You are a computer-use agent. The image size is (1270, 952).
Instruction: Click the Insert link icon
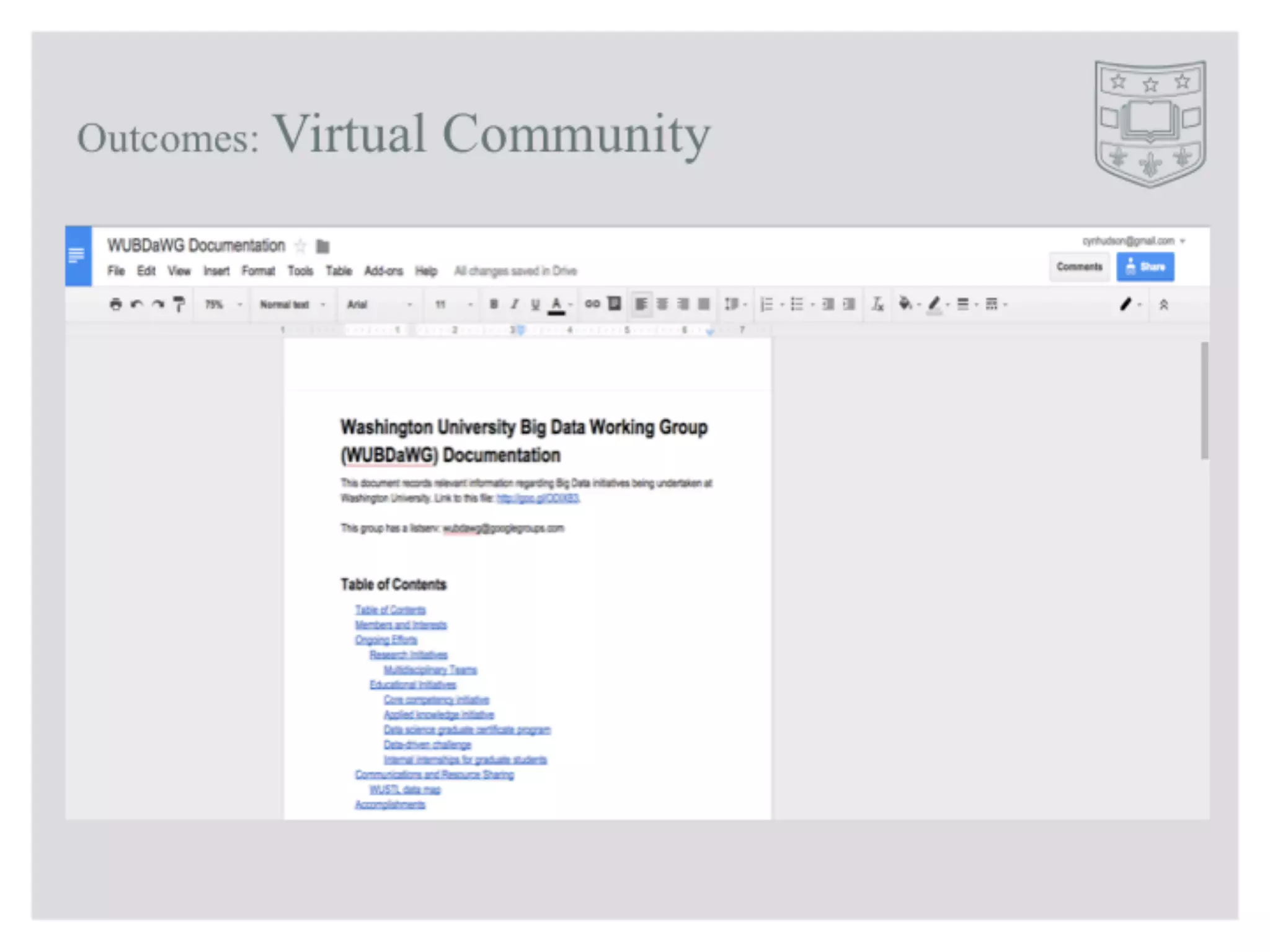click(x=592, y=304)
